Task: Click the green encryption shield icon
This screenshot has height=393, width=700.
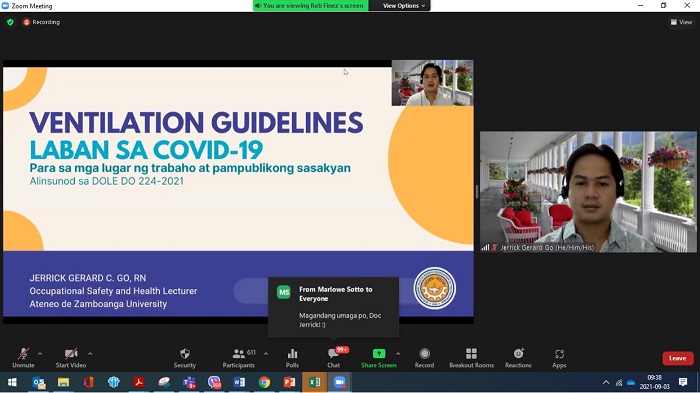Action: pyautogui.click(x=10, y=22)
